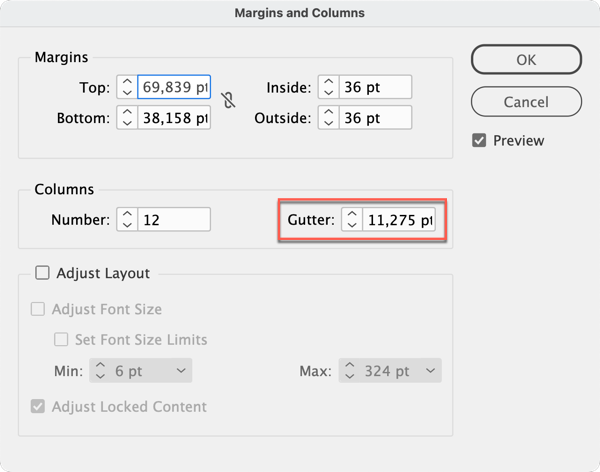
Task: Confirm with the OK button
Action: [x=526, y=60]
